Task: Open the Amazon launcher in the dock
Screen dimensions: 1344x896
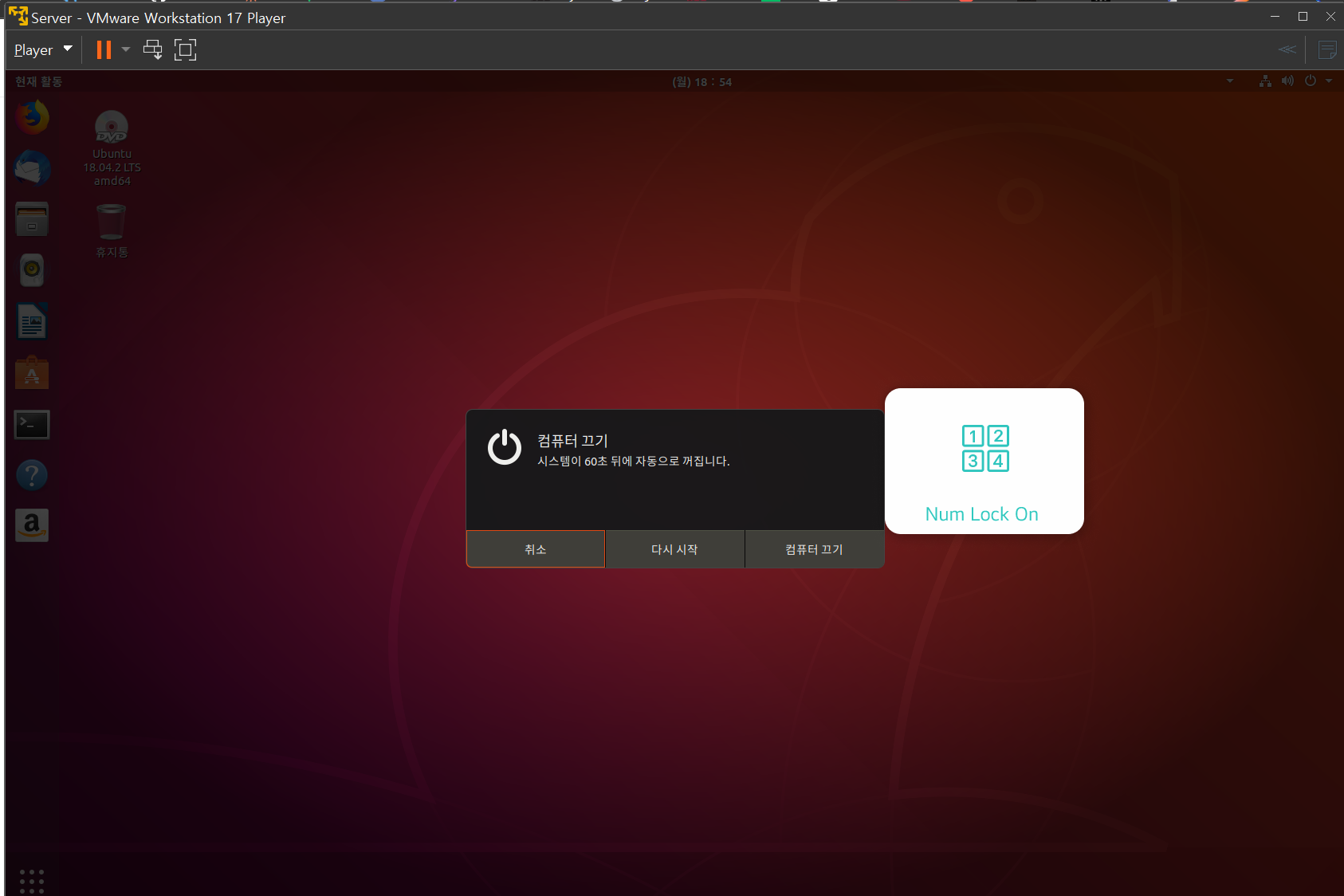Action: pyautogui.click(x=32, y=525)
